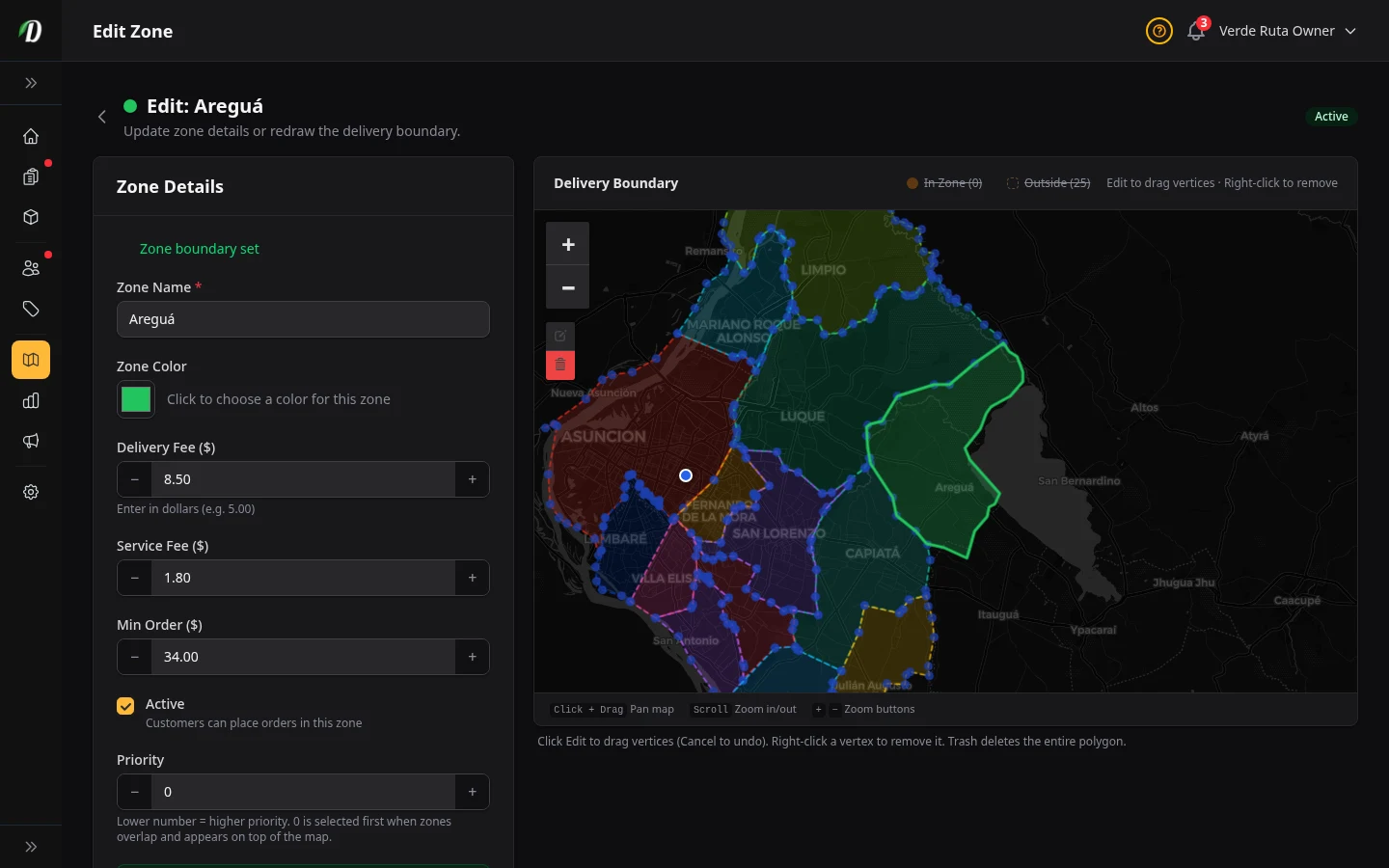Open the Orders clipboard icon in sidebar

31,176
